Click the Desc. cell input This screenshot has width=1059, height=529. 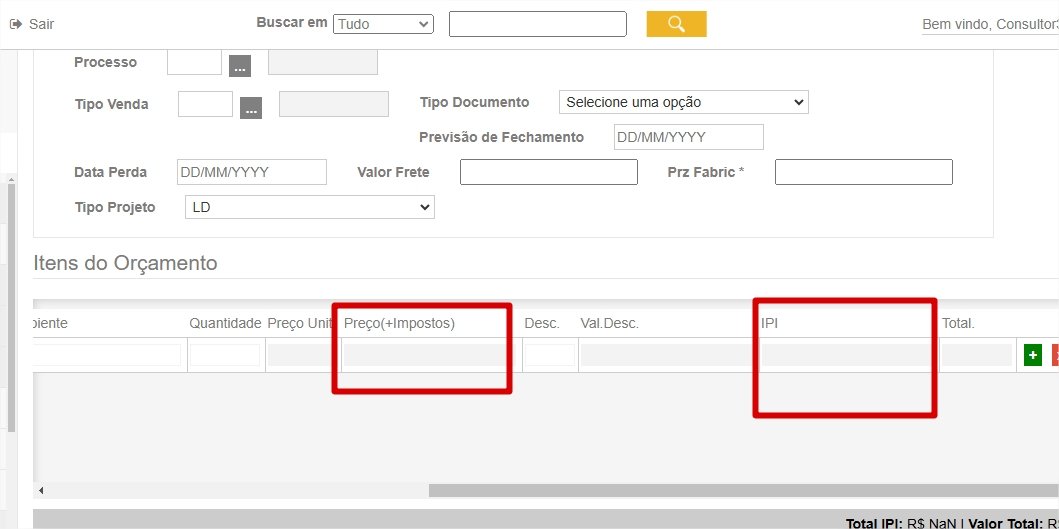[550, 355]
